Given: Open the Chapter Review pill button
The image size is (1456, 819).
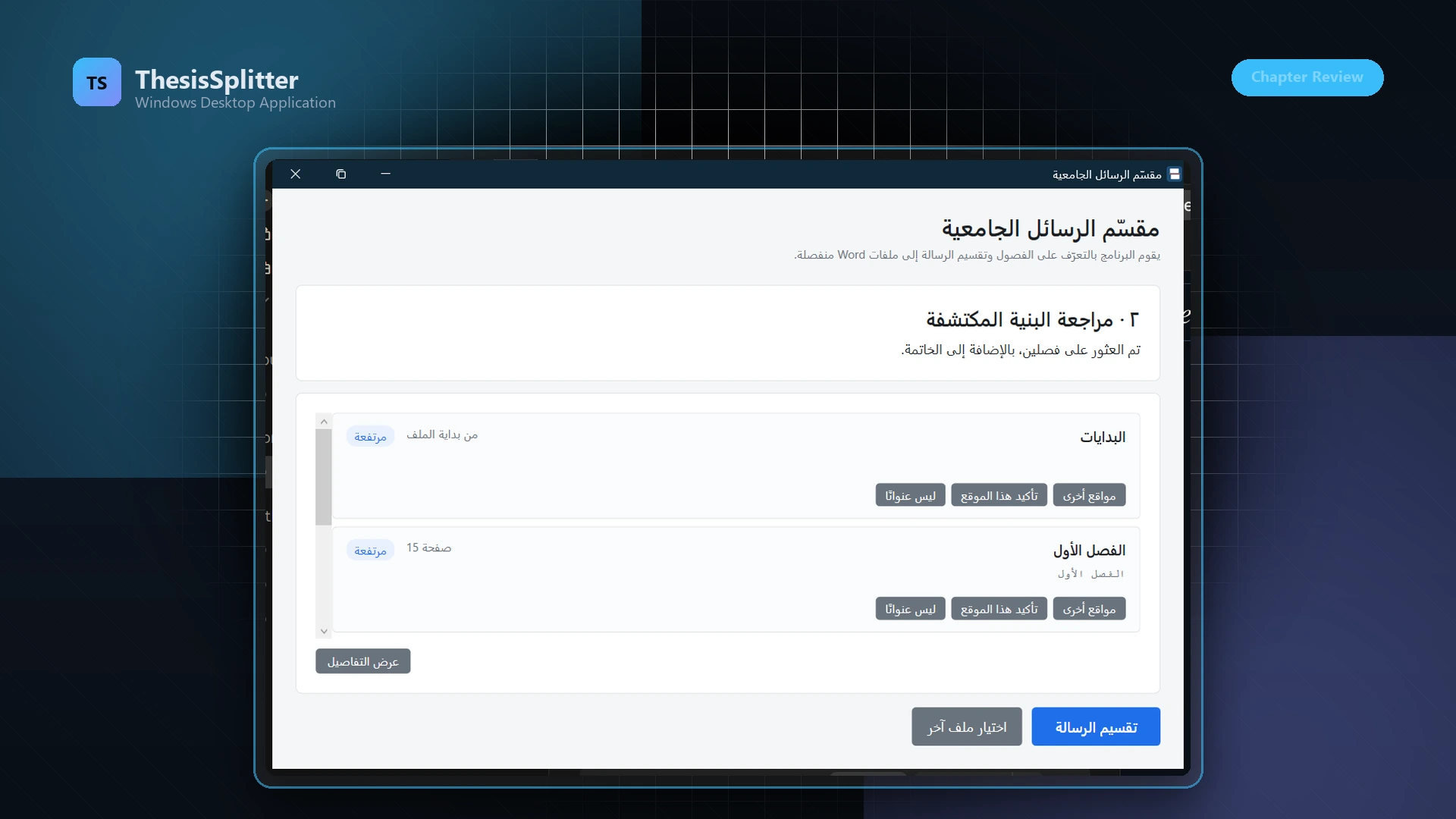Looking at the screenshot, I should coord(1307,77).
